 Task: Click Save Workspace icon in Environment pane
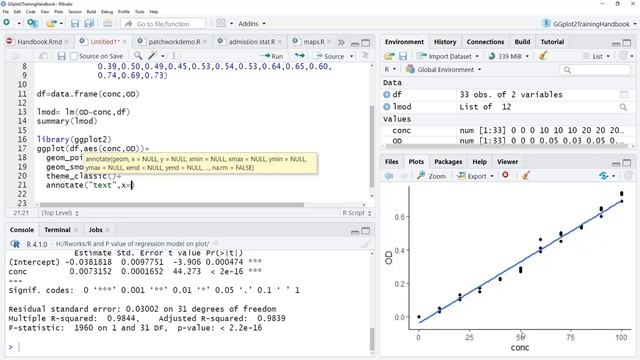tap(403, 56)
